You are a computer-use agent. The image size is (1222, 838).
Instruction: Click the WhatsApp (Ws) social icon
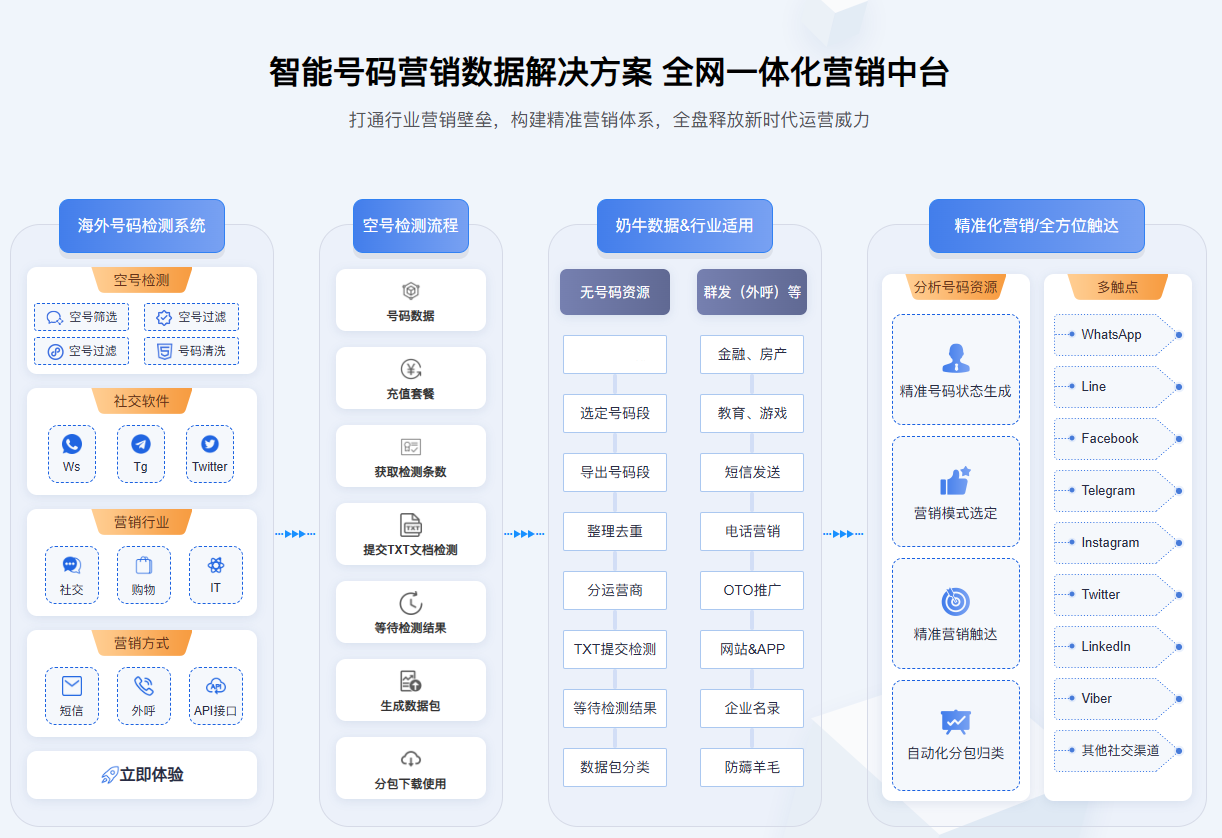tap(72, 444)
